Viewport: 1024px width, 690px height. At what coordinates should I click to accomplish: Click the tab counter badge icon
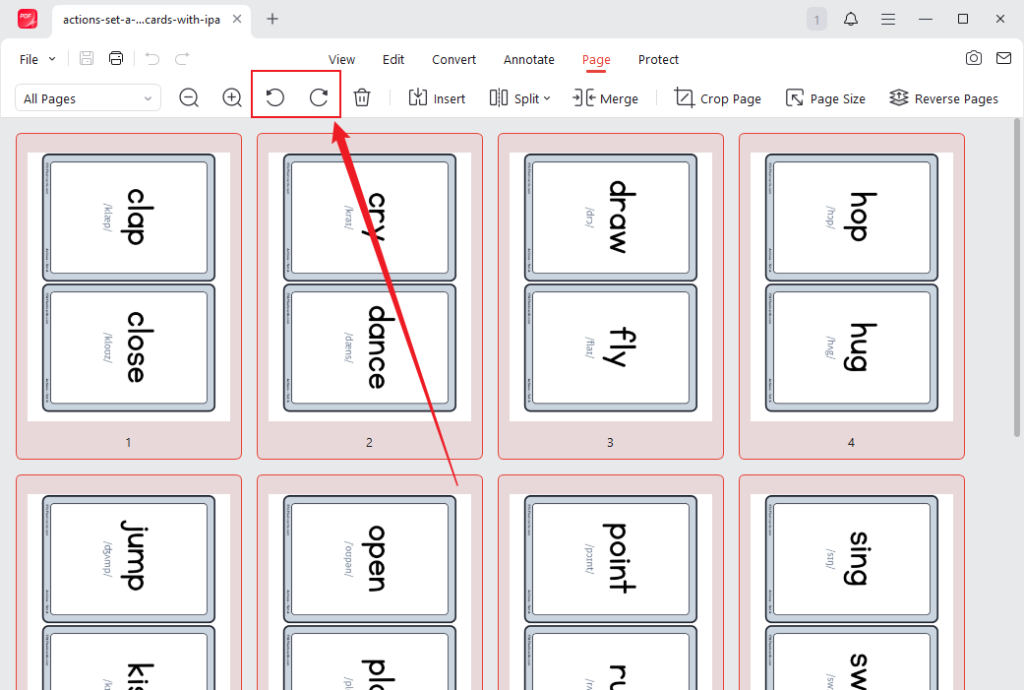pyautogui.click(x=816, y=19)
